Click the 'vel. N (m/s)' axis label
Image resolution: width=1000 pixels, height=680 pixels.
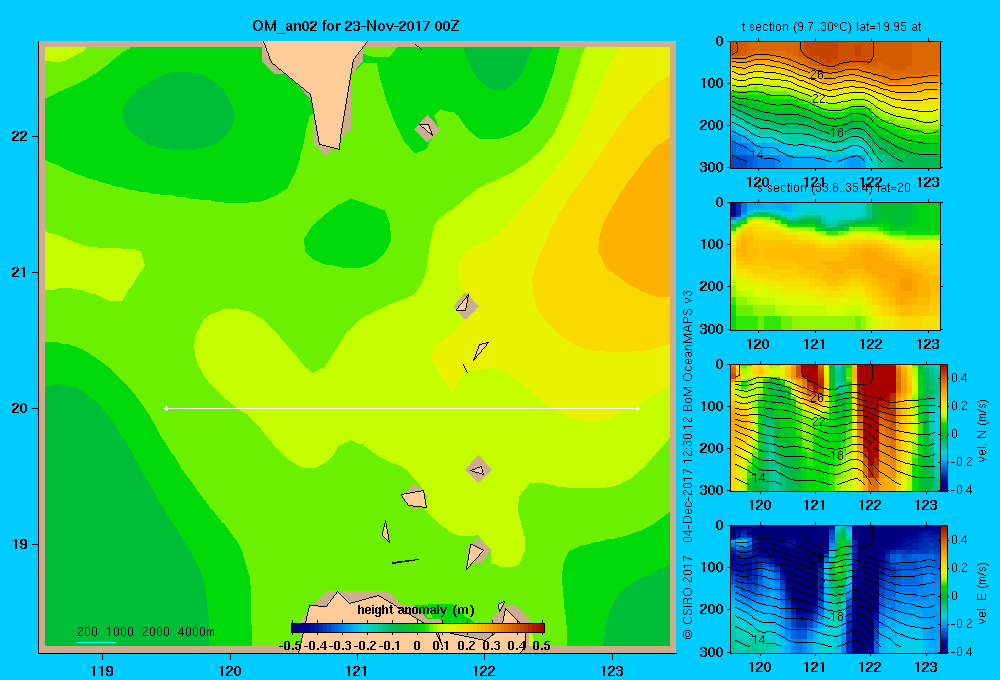pos(982,431)
